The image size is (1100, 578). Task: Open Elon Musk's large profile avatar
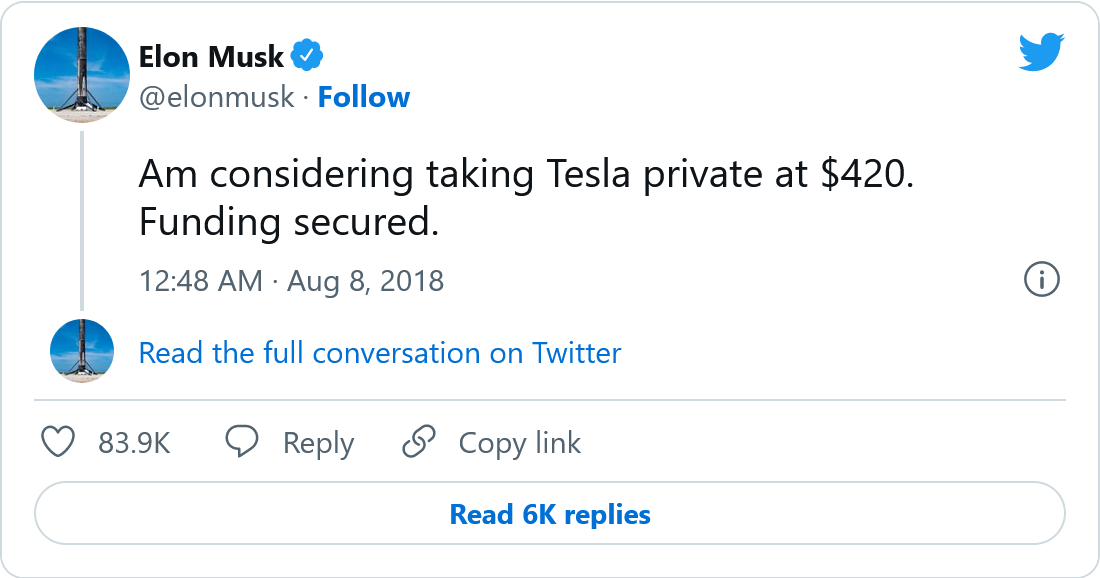[x=82, y=77]
